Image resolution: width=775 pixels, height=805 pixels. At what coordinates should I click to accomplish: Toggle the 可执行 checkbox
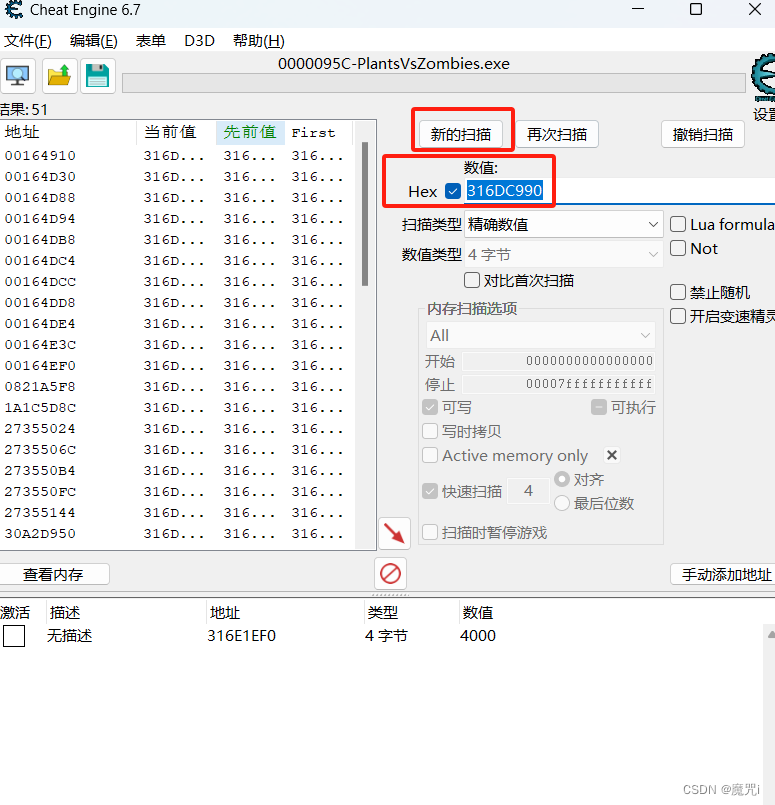598,408
